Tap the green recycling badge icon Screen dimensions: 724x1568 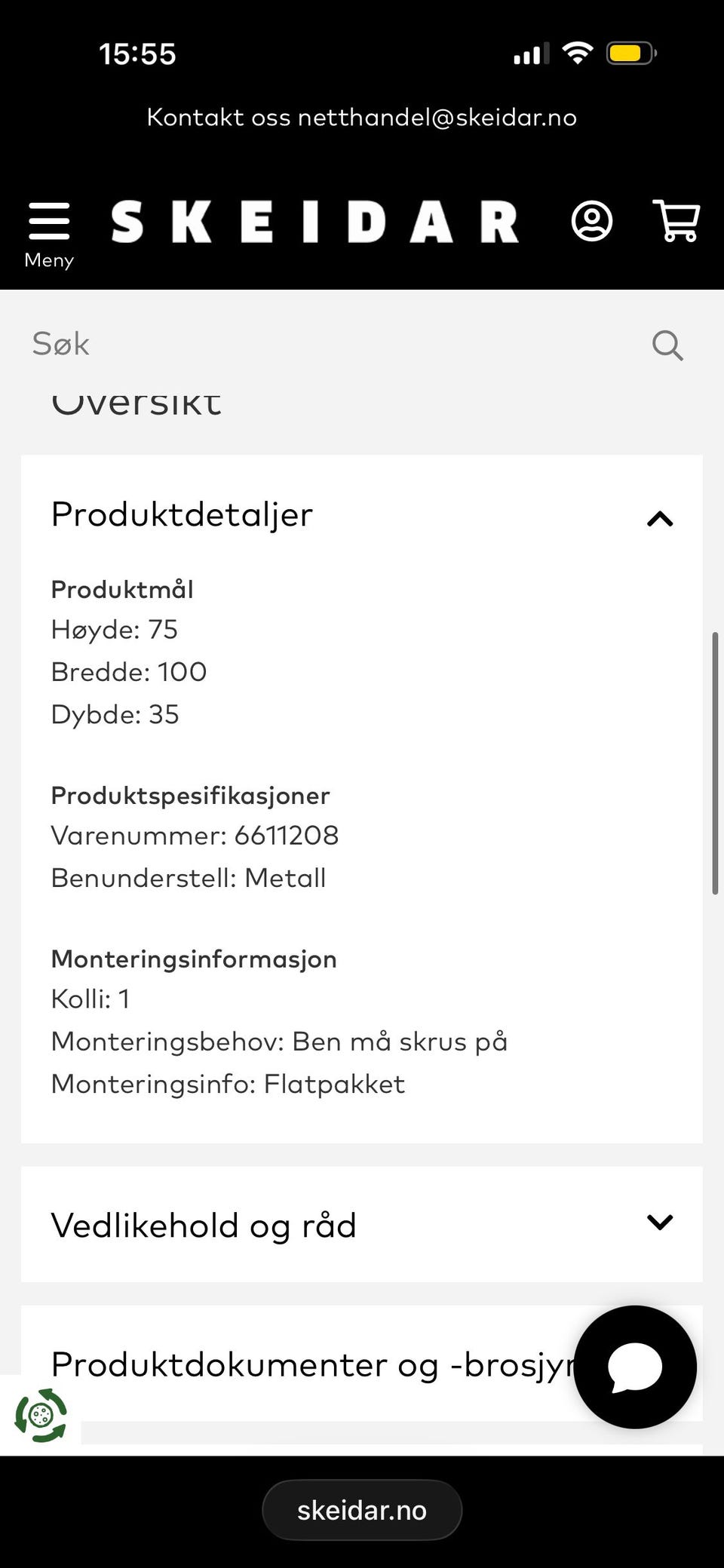41,1415
